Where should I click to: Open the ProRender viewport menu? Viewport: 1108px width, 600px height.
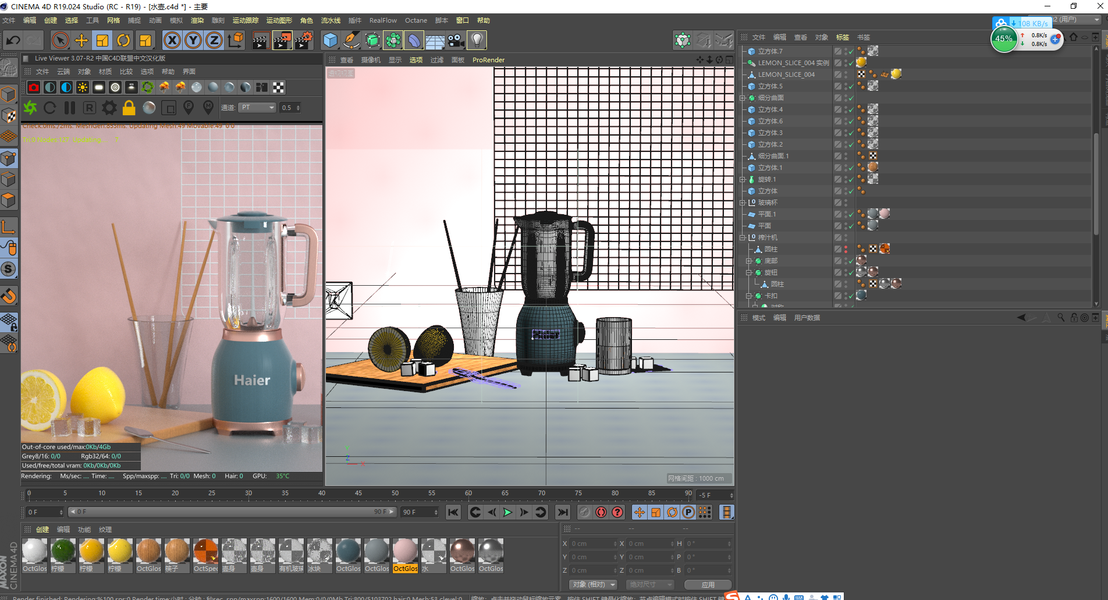coord(488,60)
